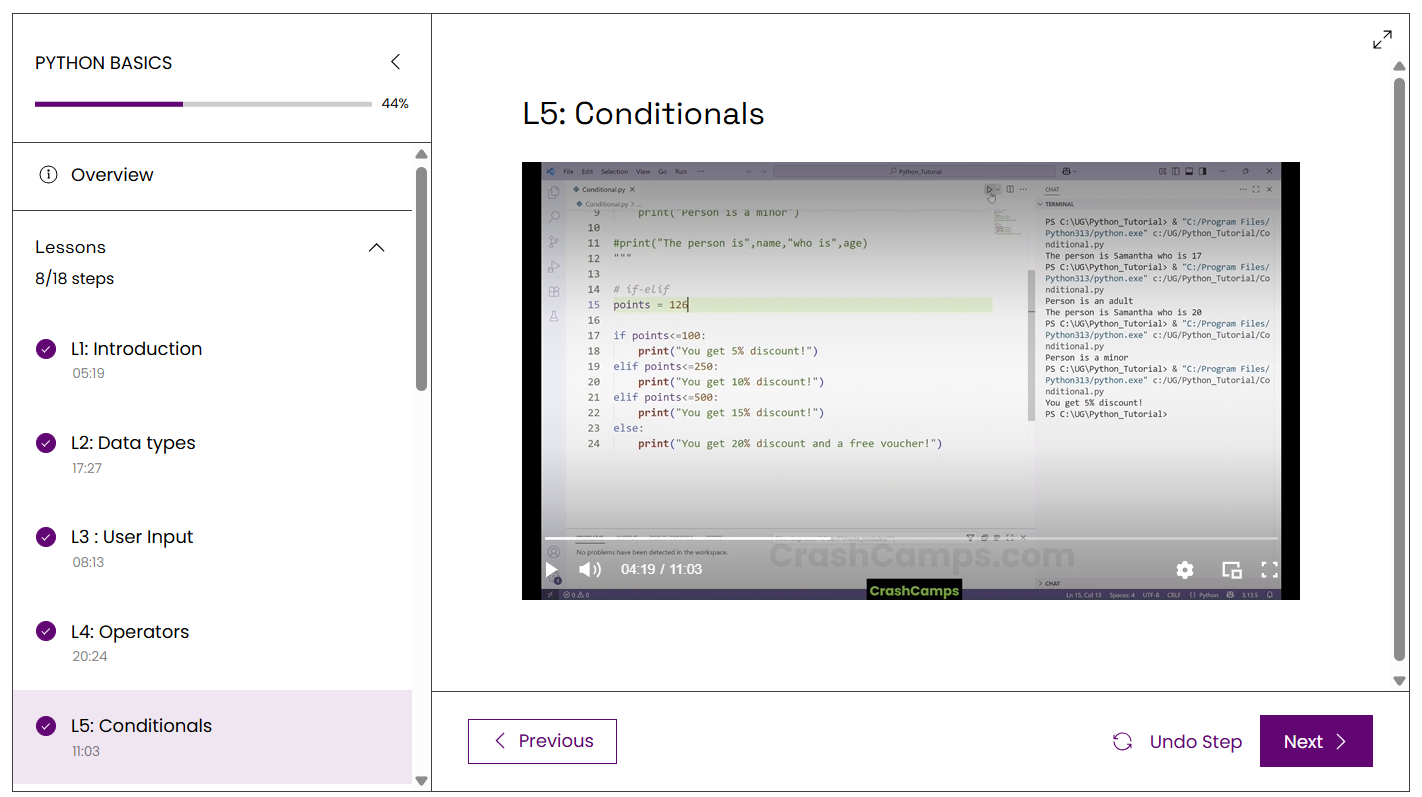Click the content pane scroll up arrow
This screenshot has width=1422, height=797.
tap(1400, 66)
